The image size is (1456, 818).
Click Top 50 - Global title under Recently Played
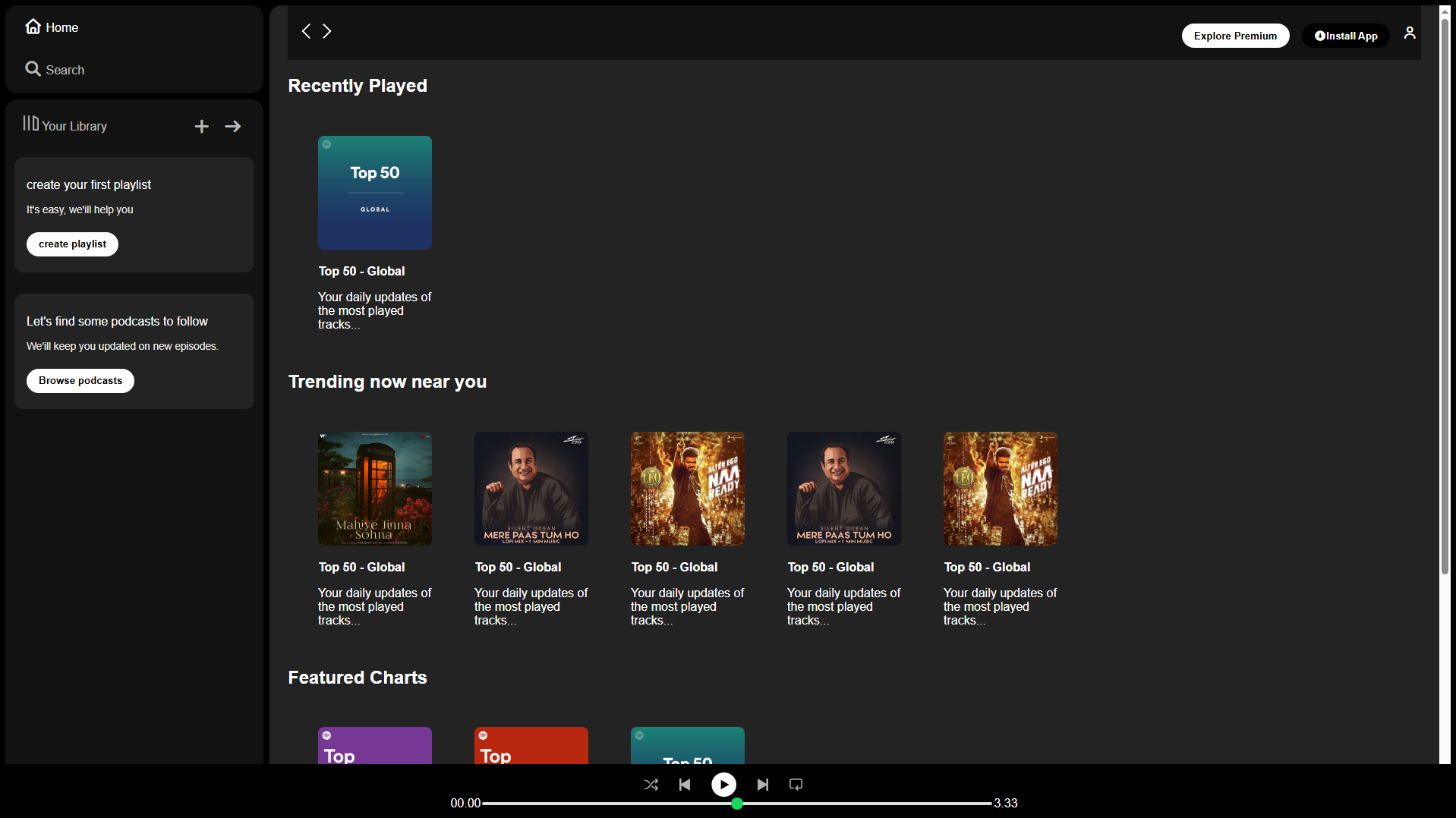click(x=361, y=272)
